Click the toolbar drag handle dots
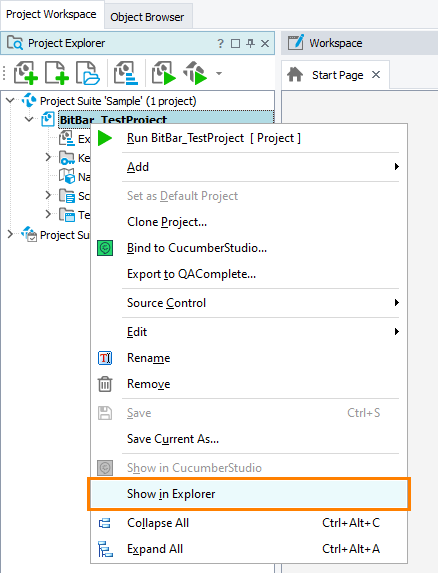 pyautogui.click(x=4, y=73)
